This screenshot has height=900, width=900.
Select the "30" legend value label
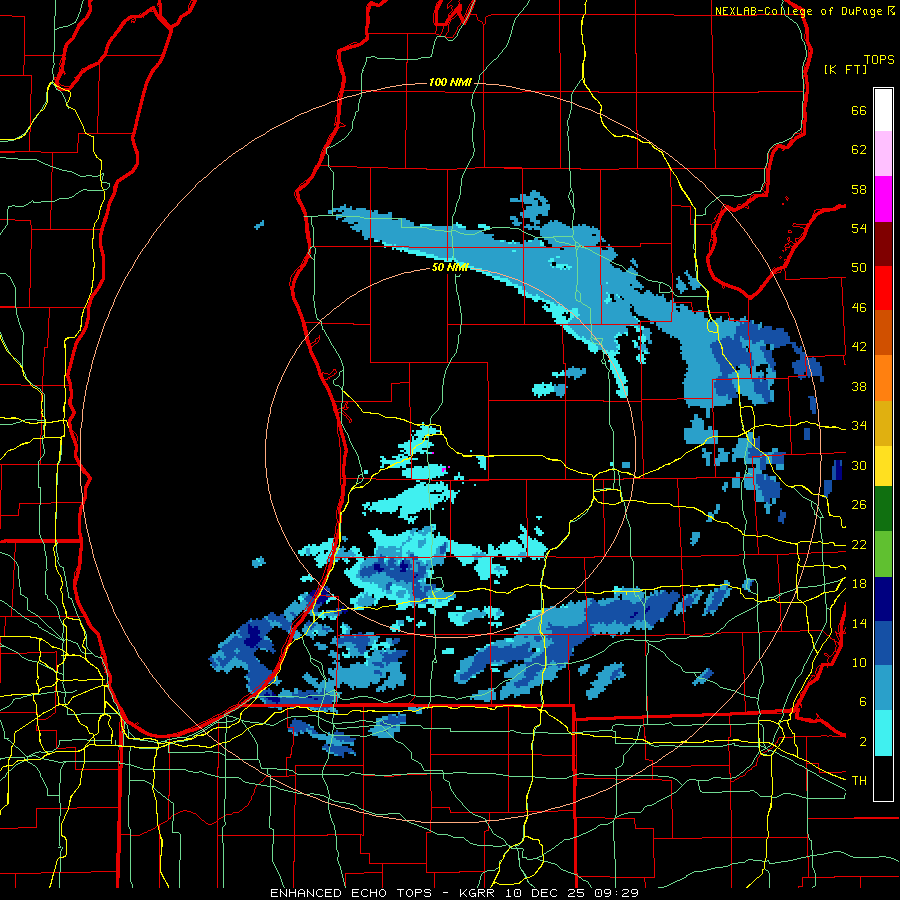click(x=859, y=465)
